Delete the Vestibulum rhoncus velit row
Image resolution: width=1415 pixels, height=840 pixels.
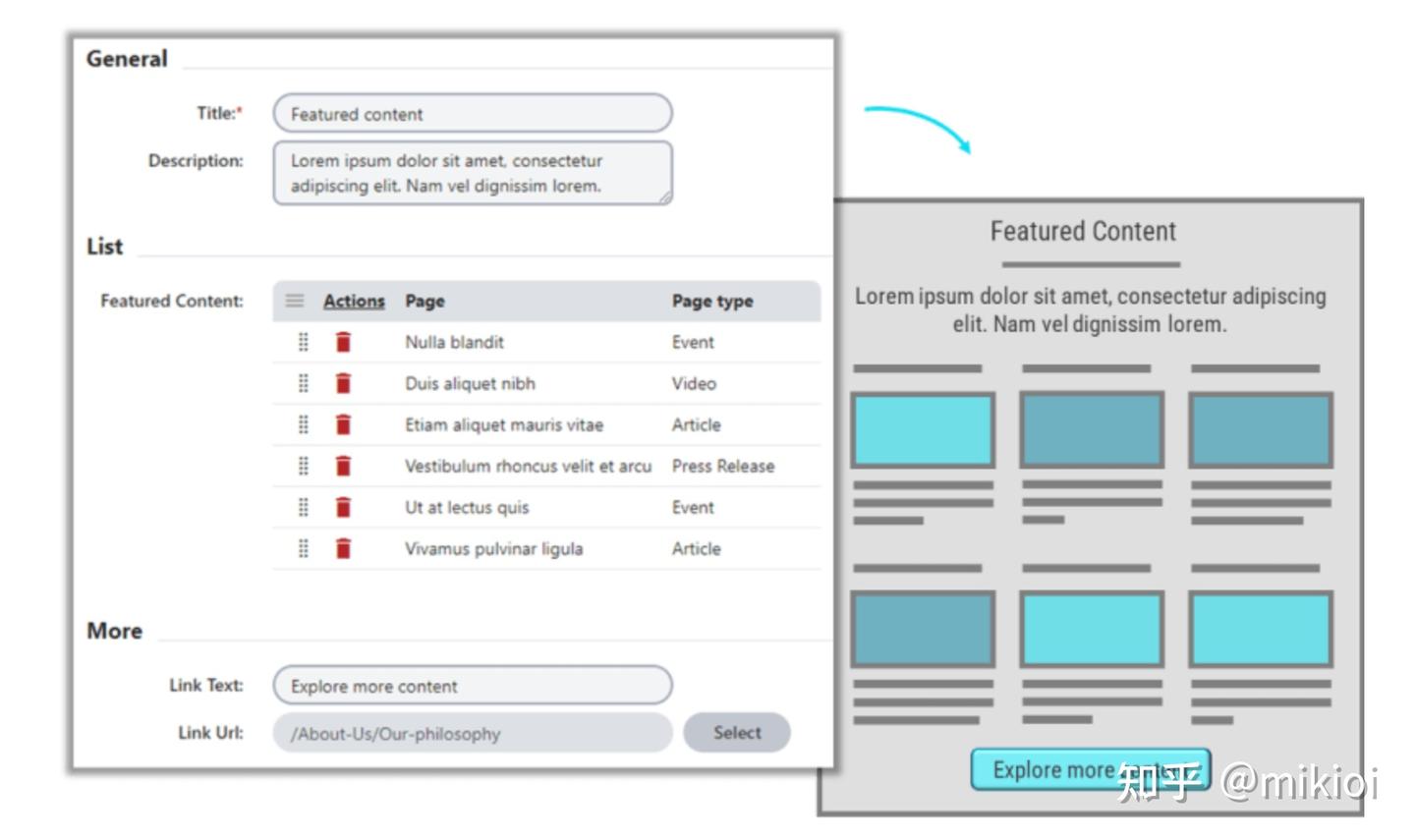(343, 466)
